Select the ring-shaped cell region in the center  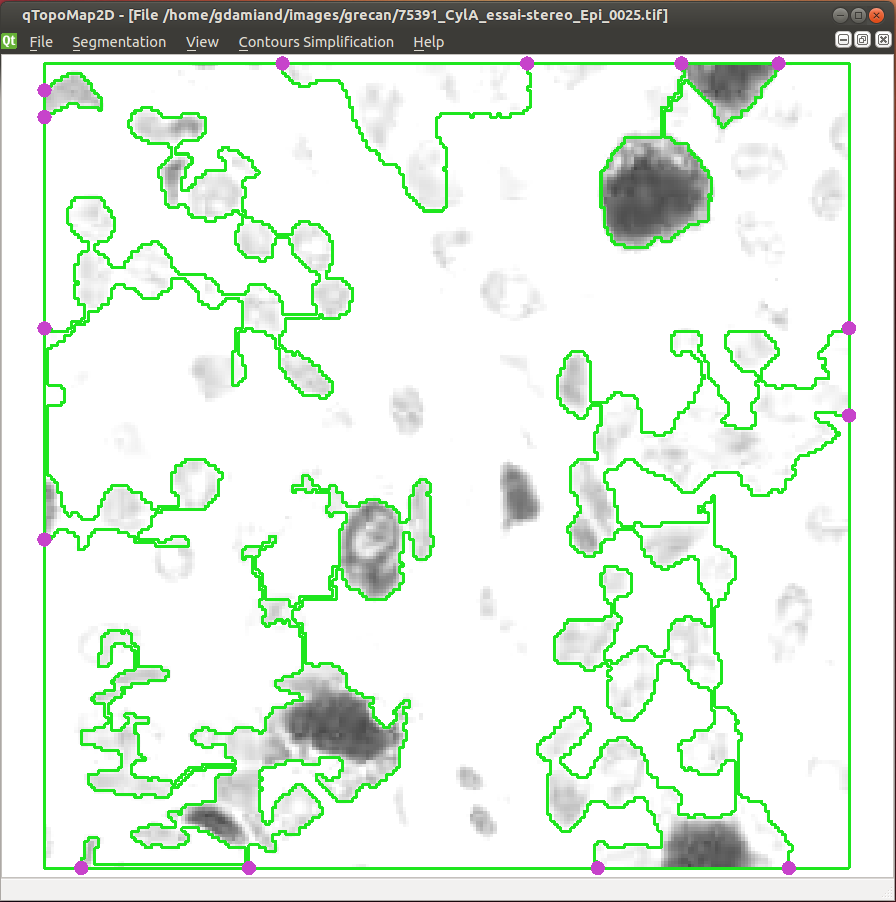tap(371, 549)
